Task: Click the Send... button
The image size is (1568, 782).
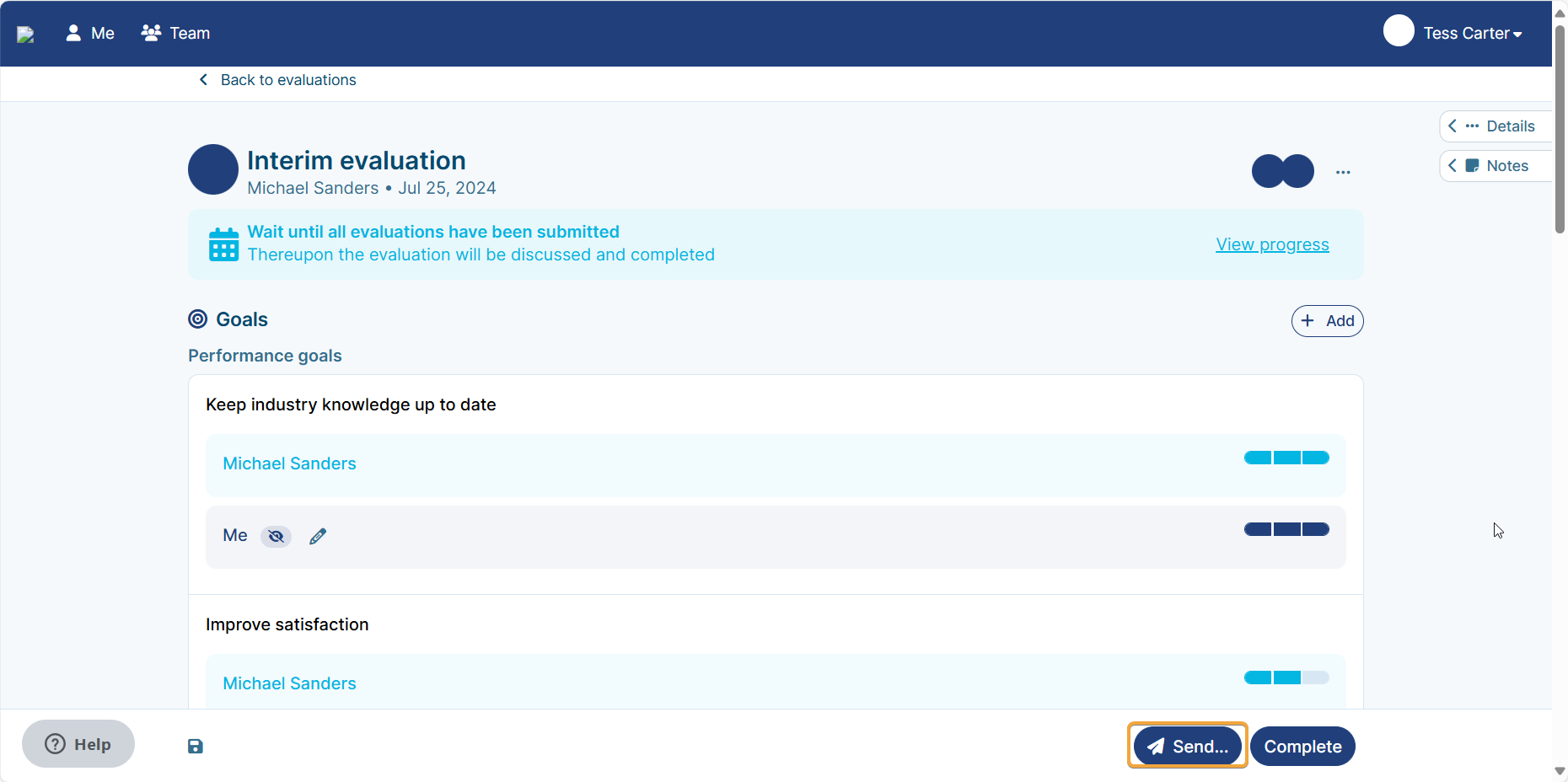Action: 1187,746
